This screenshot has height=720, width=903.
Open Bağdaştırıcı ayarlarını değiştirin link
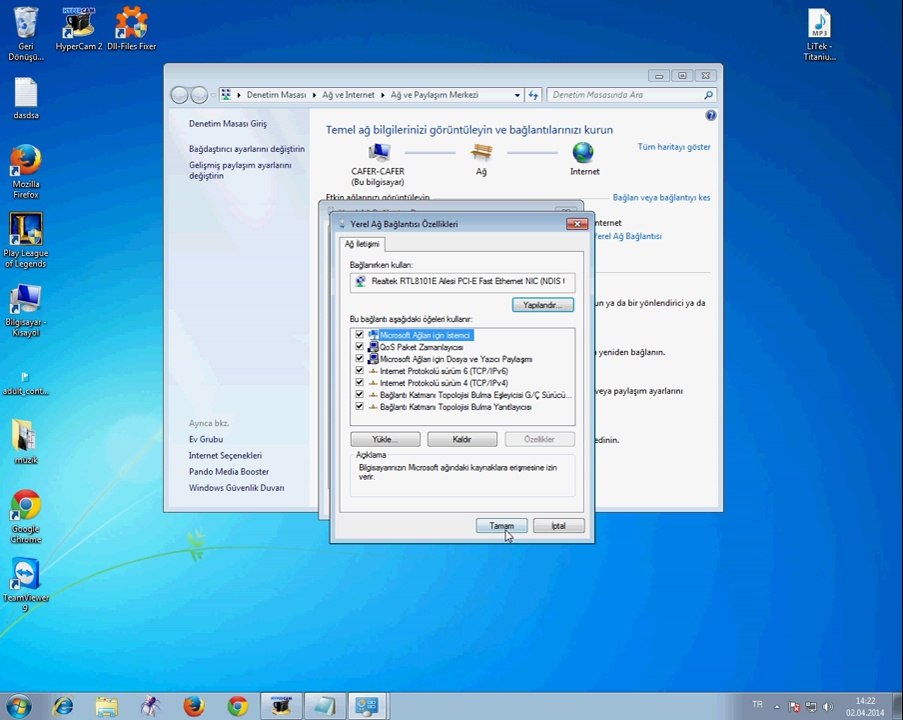[246, 149]
